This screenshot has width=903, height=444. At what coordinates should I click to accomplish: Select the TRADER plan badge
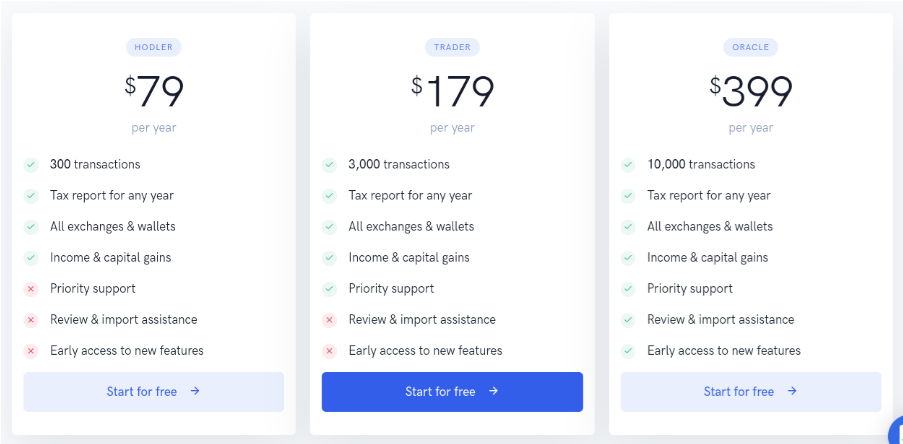click(x=452, y=47)
